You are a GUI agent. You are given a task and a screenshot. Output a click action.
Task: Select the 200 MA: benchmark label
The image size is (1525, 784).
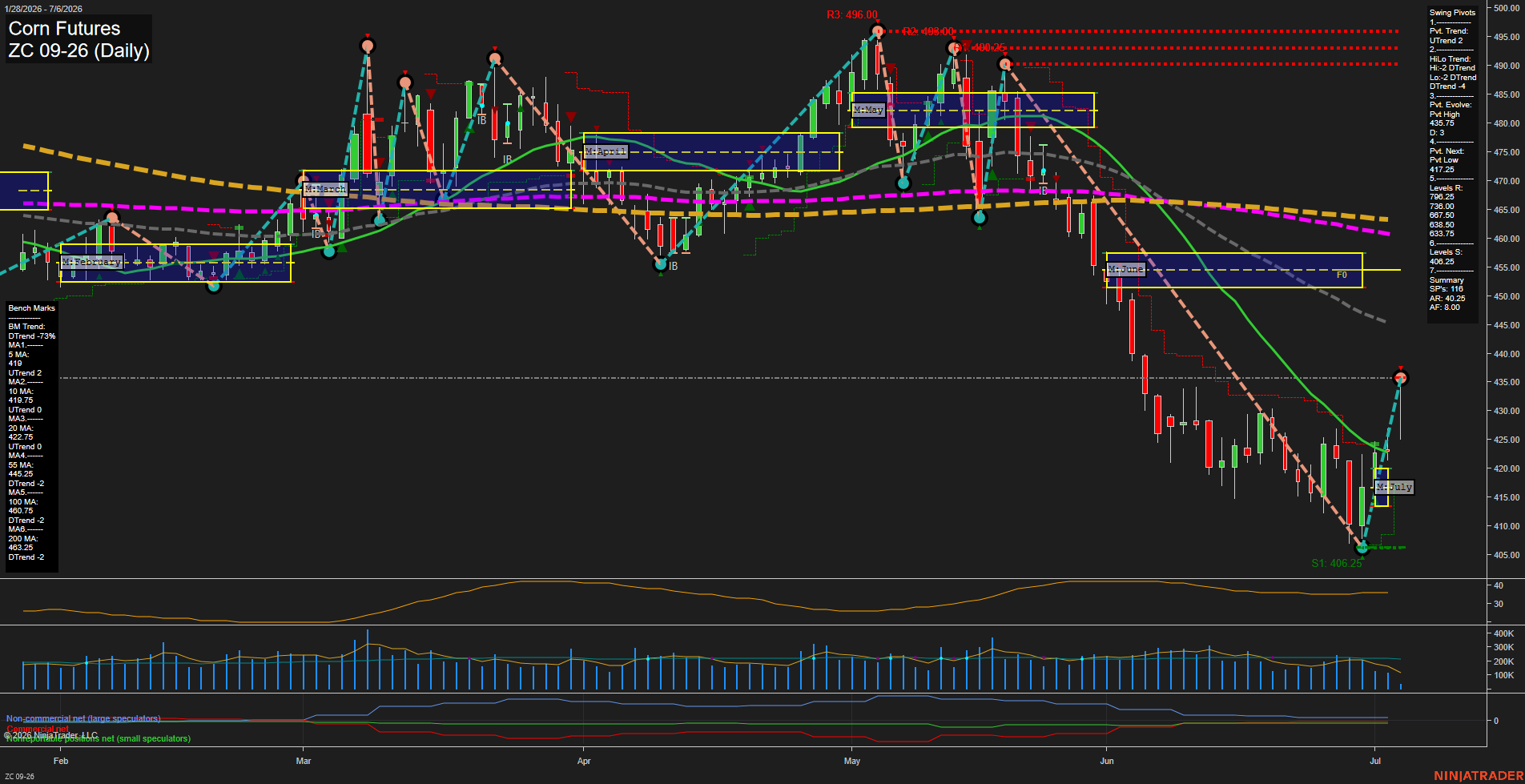pyautogui.click(x=22, y=539)
